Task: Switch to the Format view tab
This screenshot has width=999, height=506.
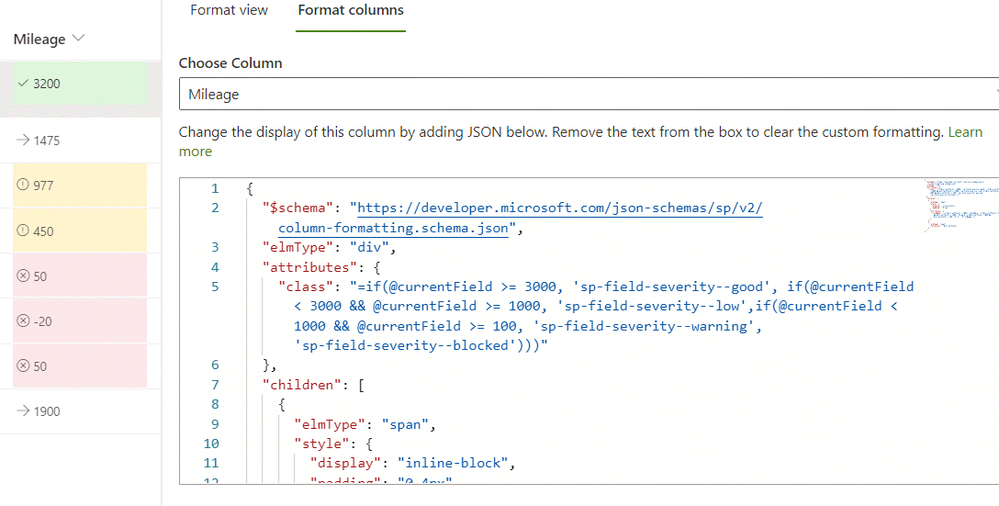Action: [229, 11]
